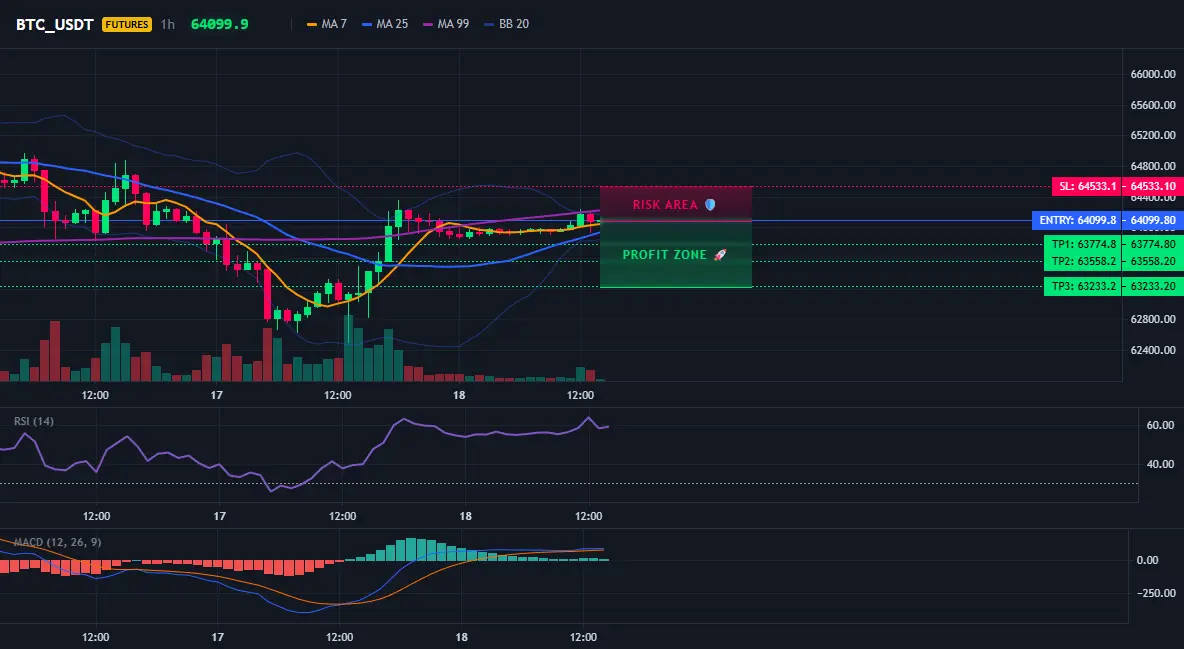The image size is (1184, 649).
Task: Click the TP2: 63558.2 label
Action: pyautogui.click(x=1084, y=261)
